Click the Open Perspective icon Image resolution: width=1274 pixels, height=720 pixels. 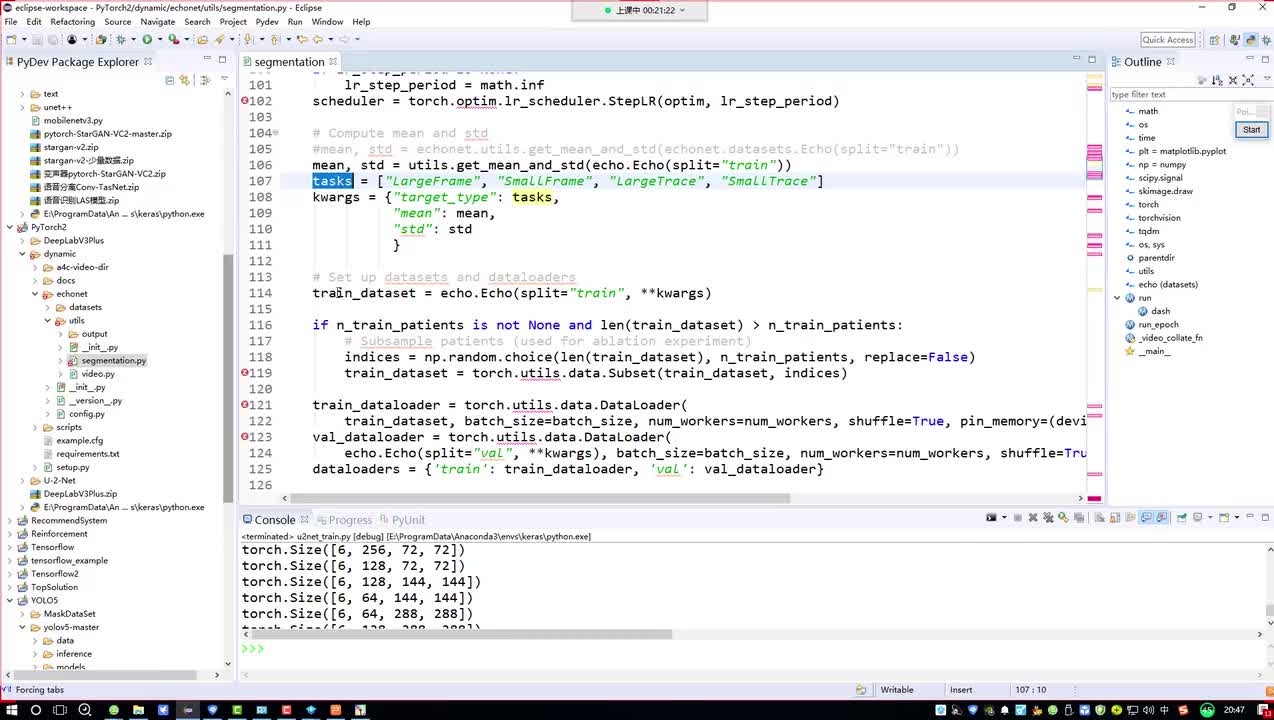pyautogui.click(x=1214, y=40)
